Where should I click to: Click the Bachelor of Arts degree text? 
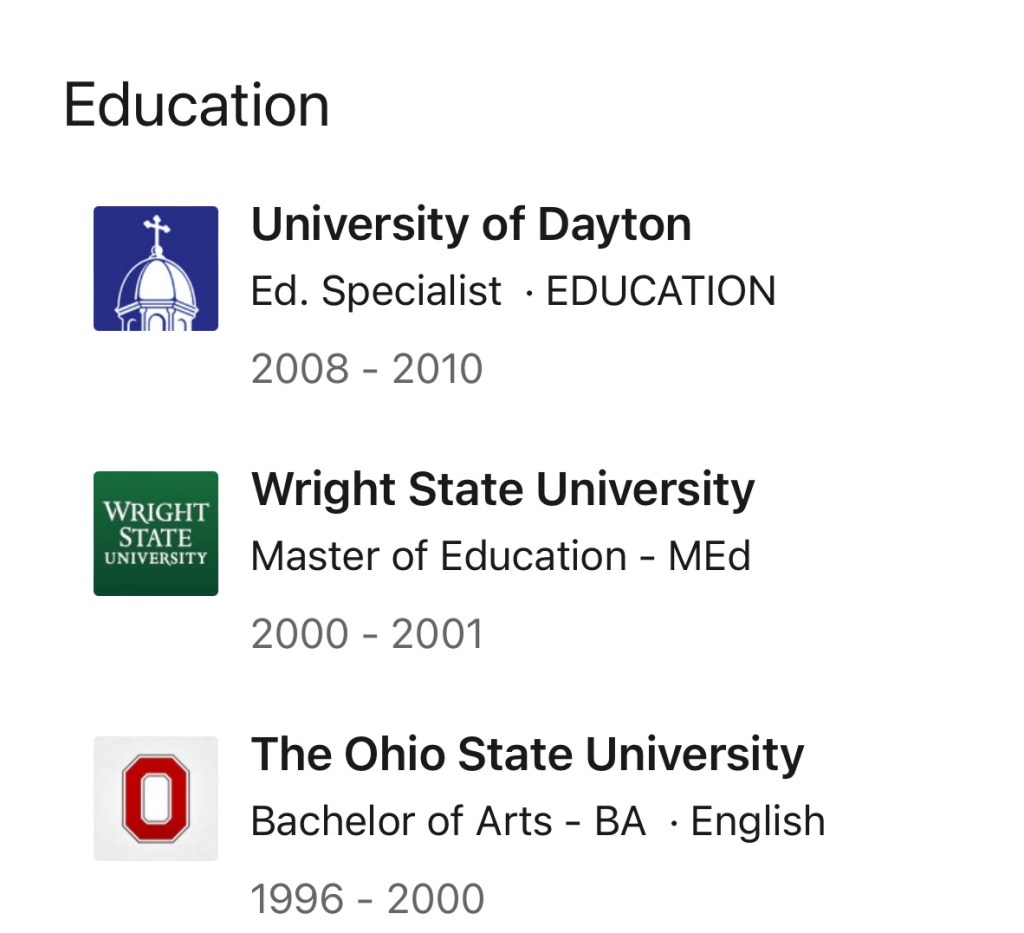click(x=401, y=821)
